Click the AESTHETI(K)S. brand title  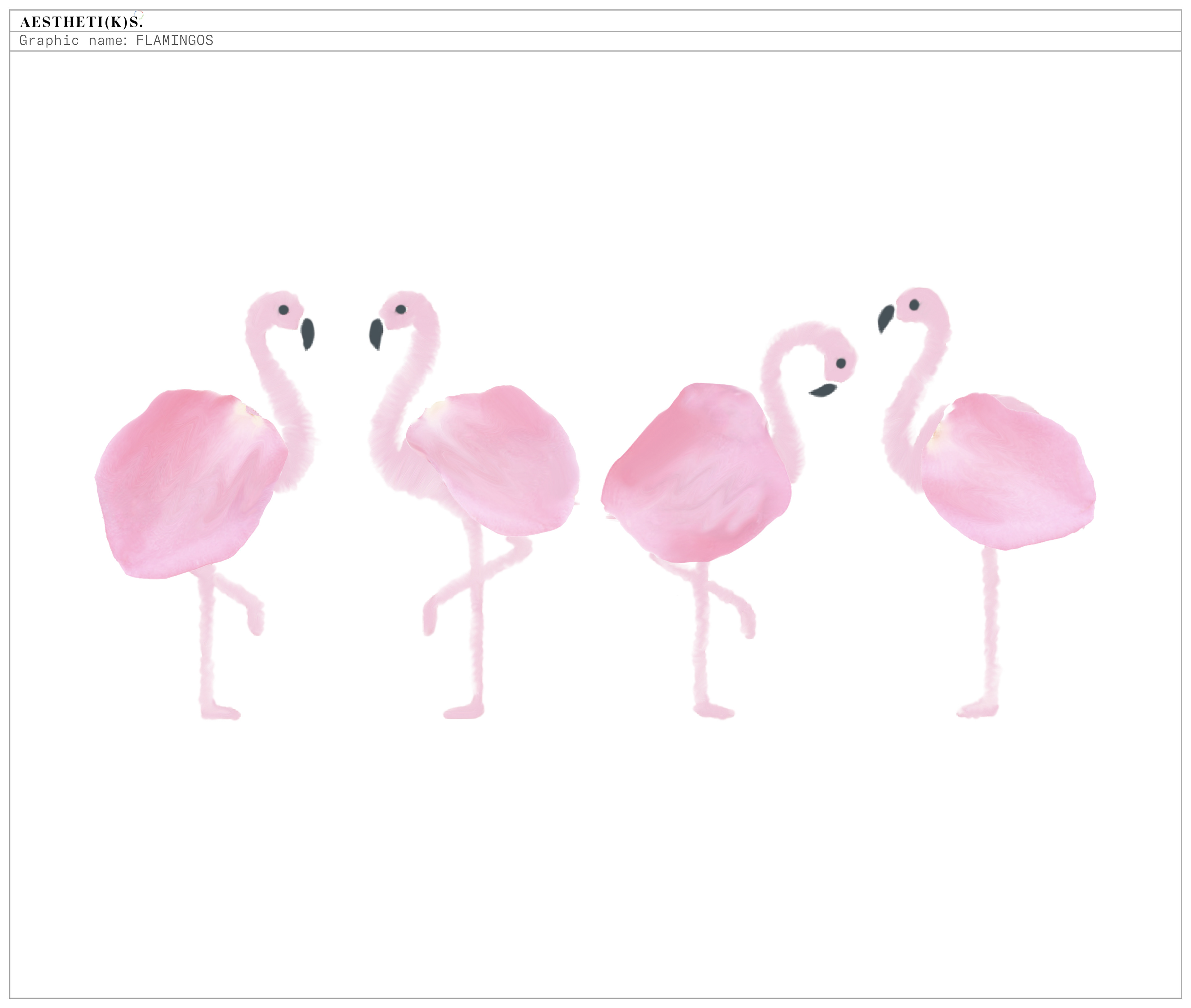pos(81,22)
